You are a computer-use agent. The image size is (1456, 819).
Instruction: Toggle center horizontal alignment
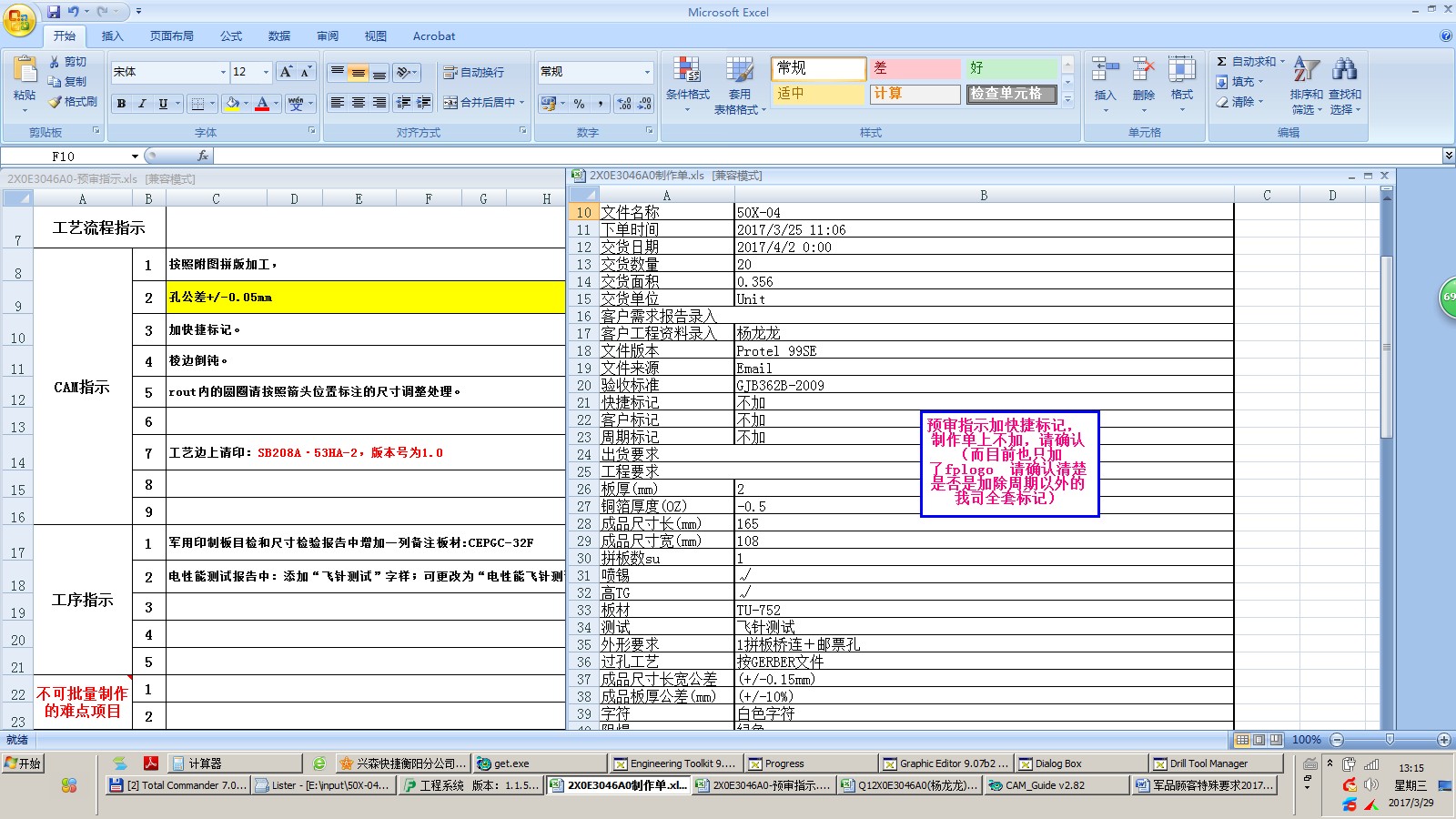tap(359, 102)
